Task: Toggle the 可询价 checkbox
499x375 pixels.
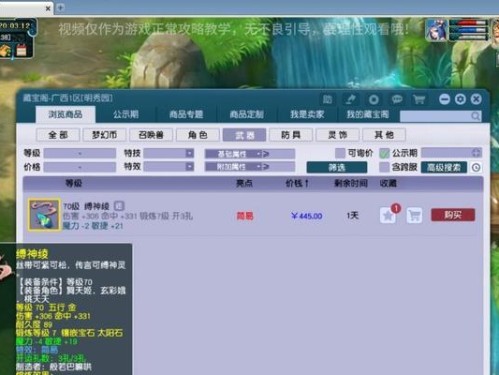Action: click(x=340, y=153)
